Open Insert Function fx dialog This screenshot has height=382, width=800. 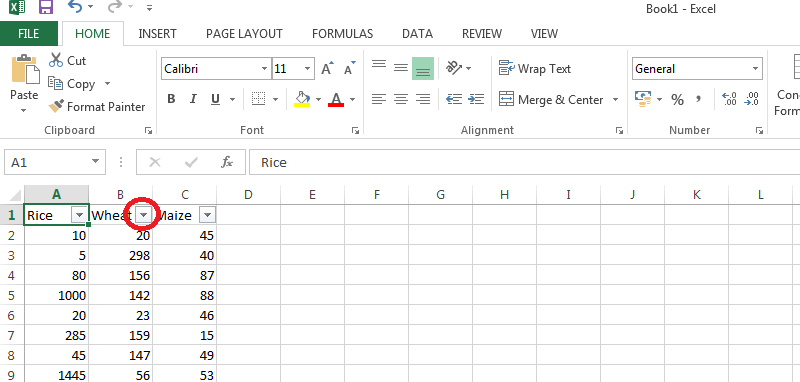pyautogui.click(x=227, y=162)
